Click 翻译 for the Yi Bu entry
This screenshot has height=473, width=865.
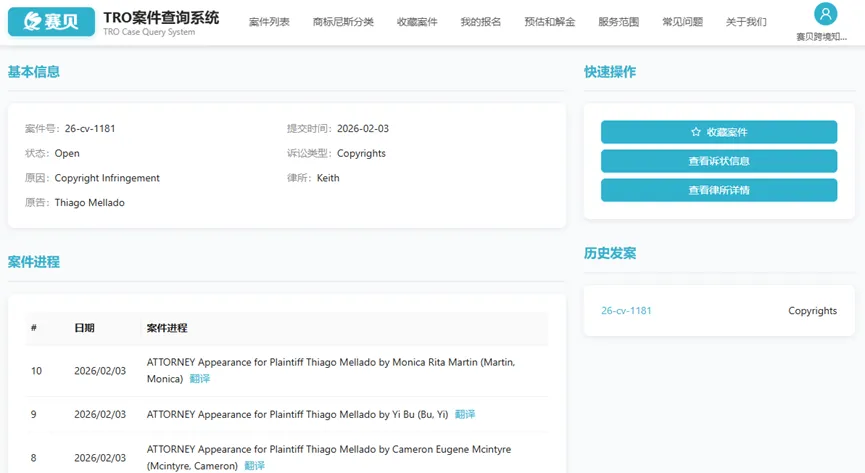465,414
